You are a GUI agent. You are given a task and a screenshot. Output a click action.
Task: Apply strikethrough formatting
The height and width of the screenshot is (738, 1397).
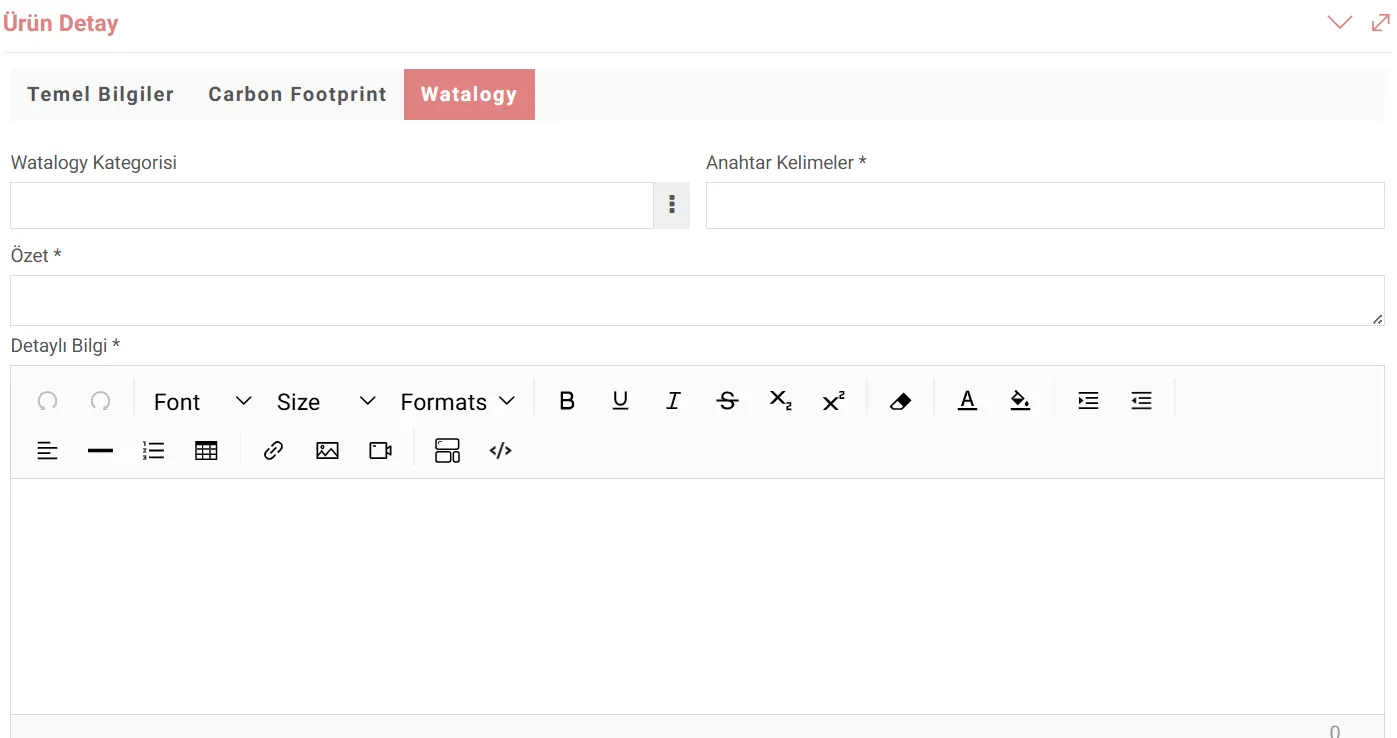[x=727, y=401]
